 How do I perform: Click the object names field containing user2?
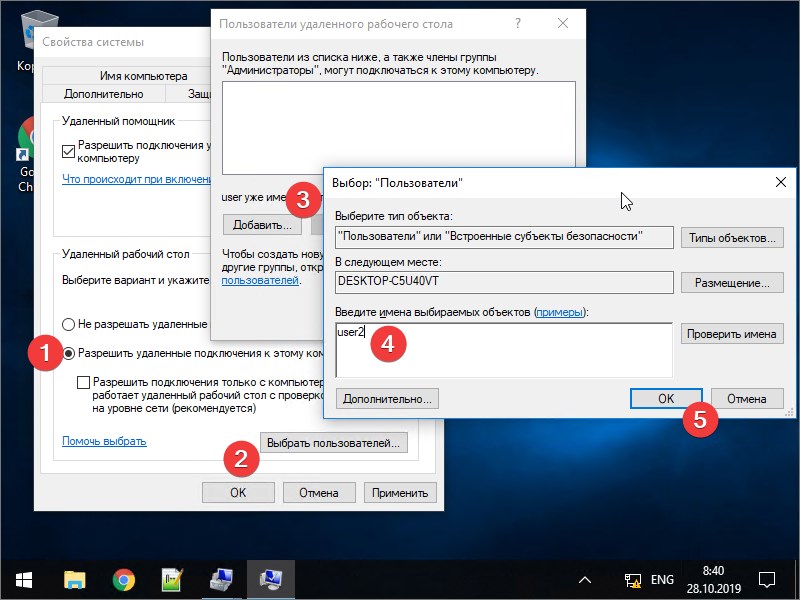(x=504, y=350)
